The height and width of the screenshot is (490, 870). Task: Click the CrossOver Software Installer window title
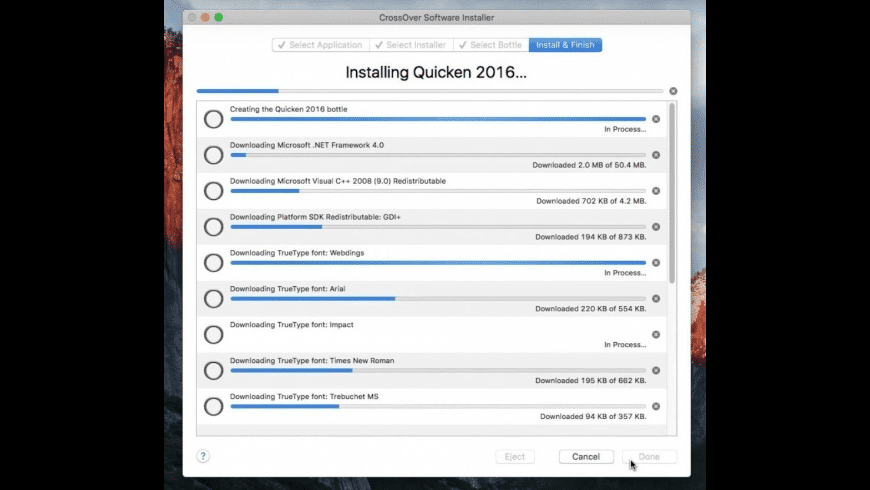(x=437, y=18)
